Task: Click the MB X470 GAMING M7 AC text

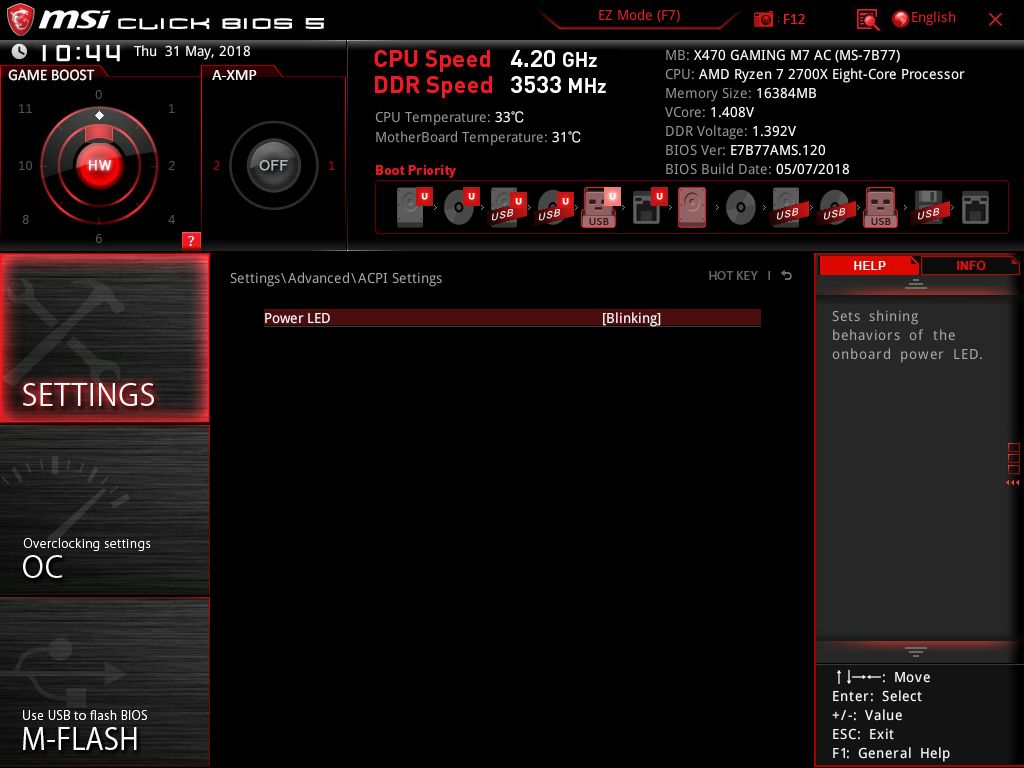Action: [x=782, y=55]
